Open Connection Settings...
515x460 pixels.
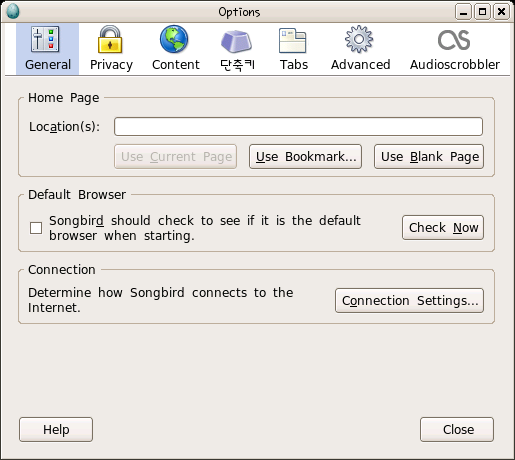click(409, 301)
